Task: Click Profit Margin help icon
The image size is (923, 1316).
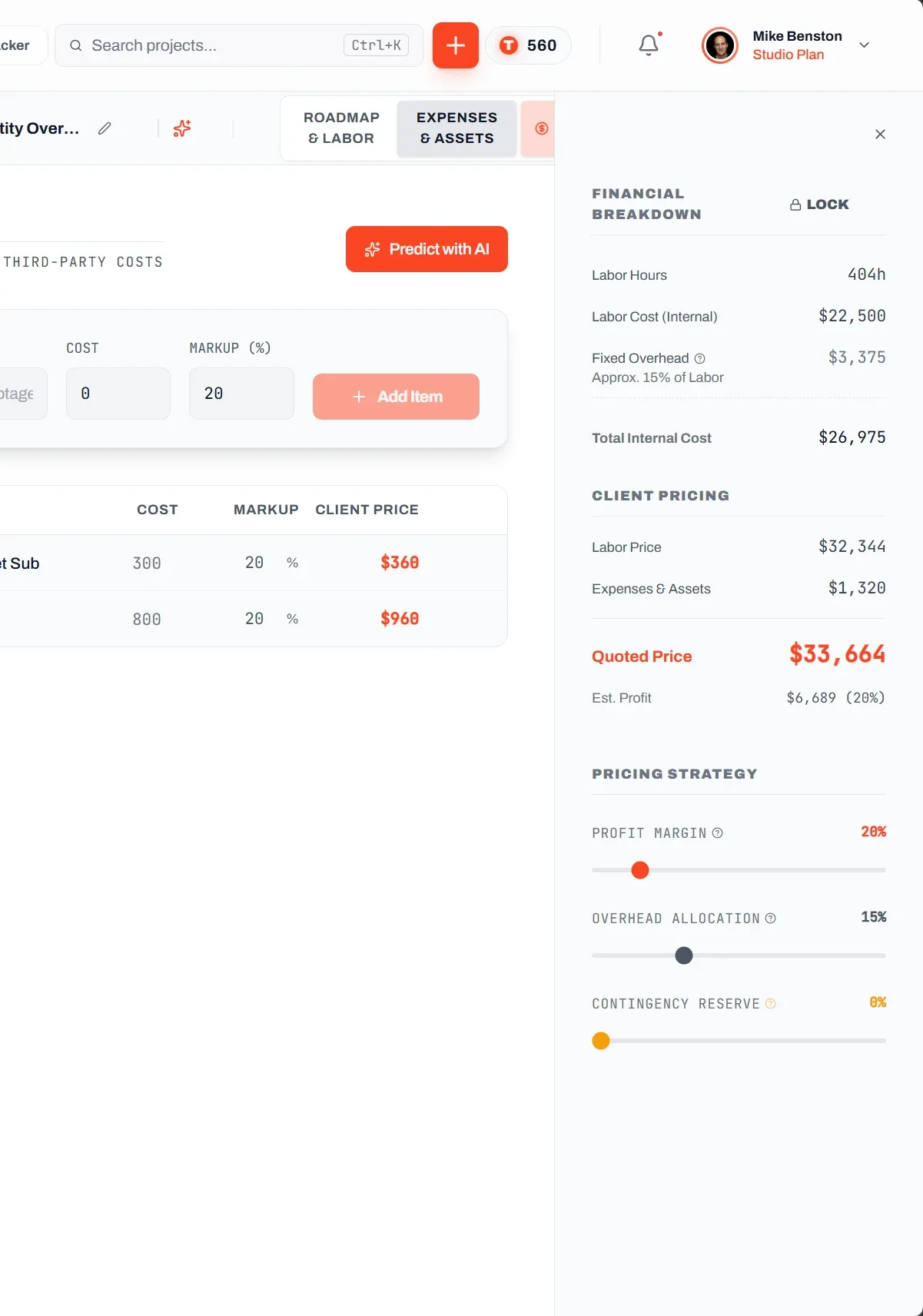Action: pyautogui.click(x=717, y=832)
